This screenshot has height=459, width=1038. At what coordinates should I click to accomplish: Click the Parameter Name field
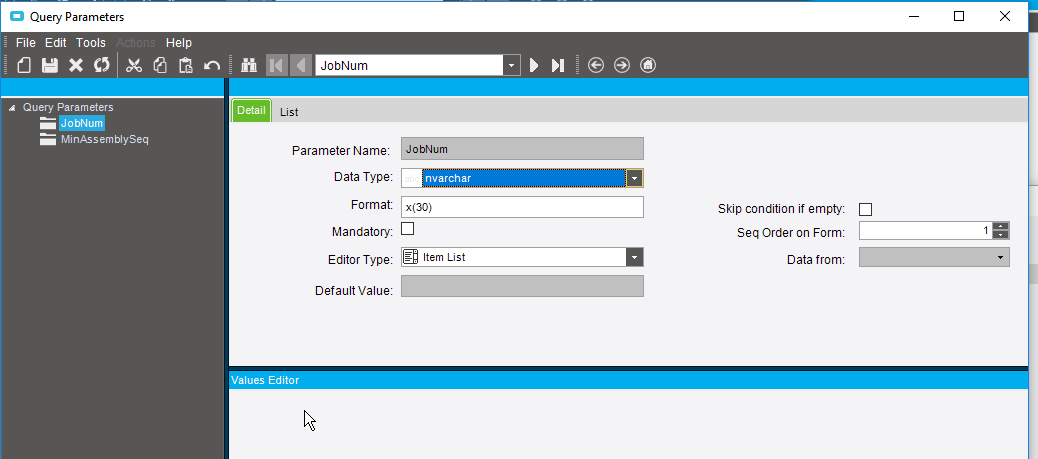[x=522, y=149]
